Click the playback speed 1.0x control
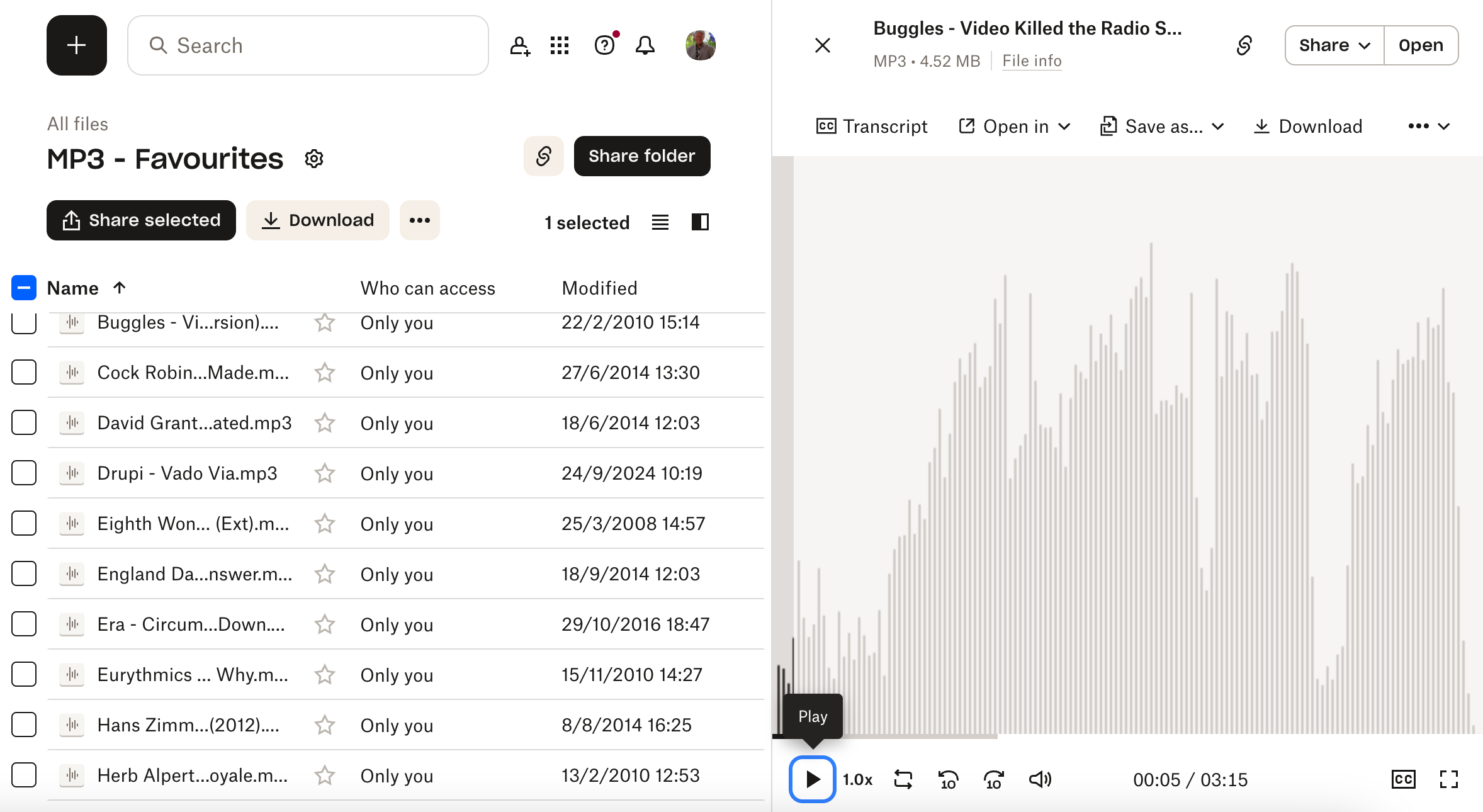Image resolution: width=1483 pixels, height=812 pixels. tap(857, 779)
